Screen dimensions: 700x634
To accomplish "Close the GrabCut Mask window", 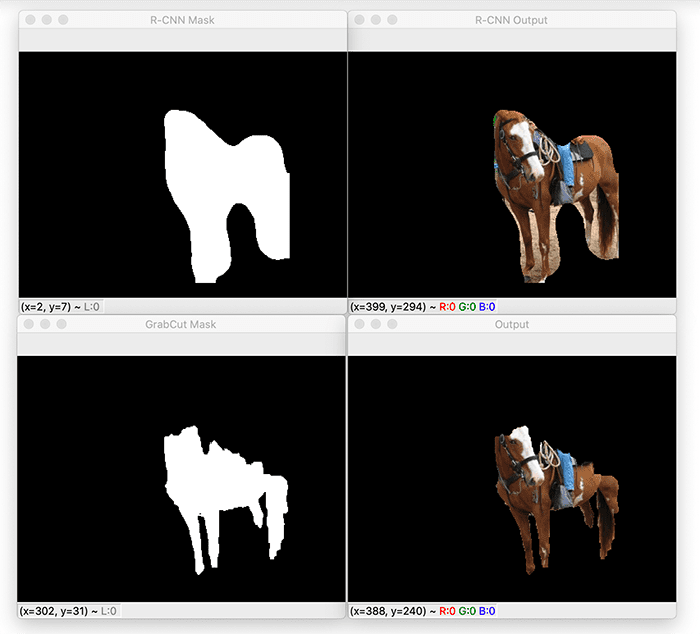I will [x=30, y=325].
